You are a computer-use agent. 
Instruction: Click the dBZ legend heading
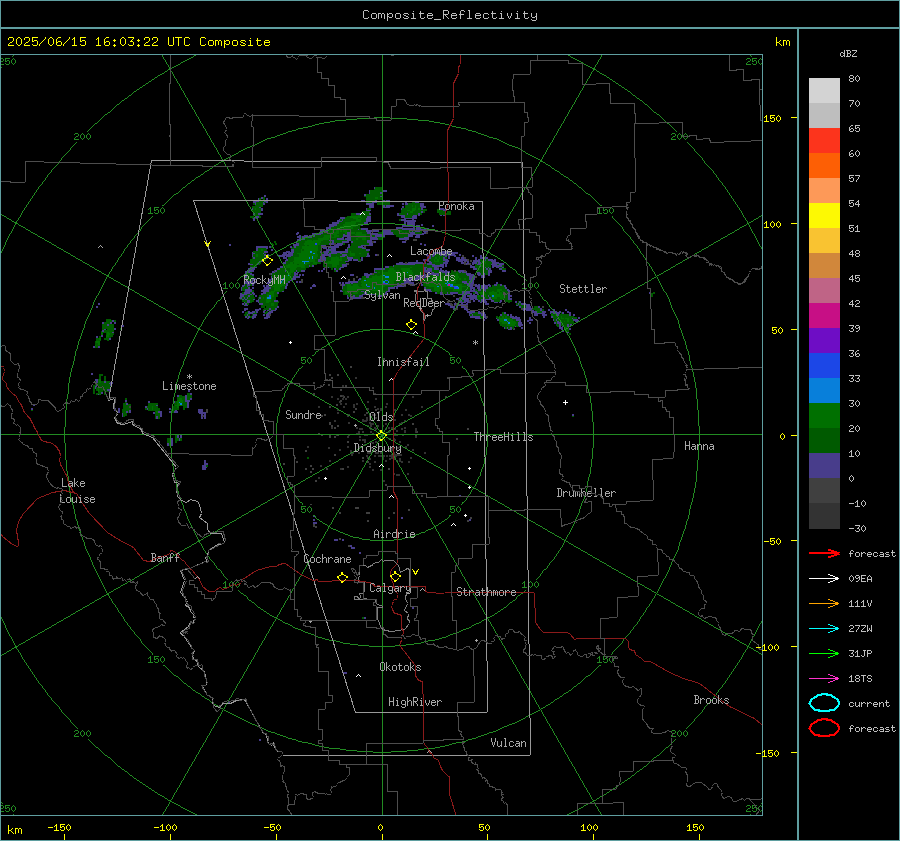848,54
